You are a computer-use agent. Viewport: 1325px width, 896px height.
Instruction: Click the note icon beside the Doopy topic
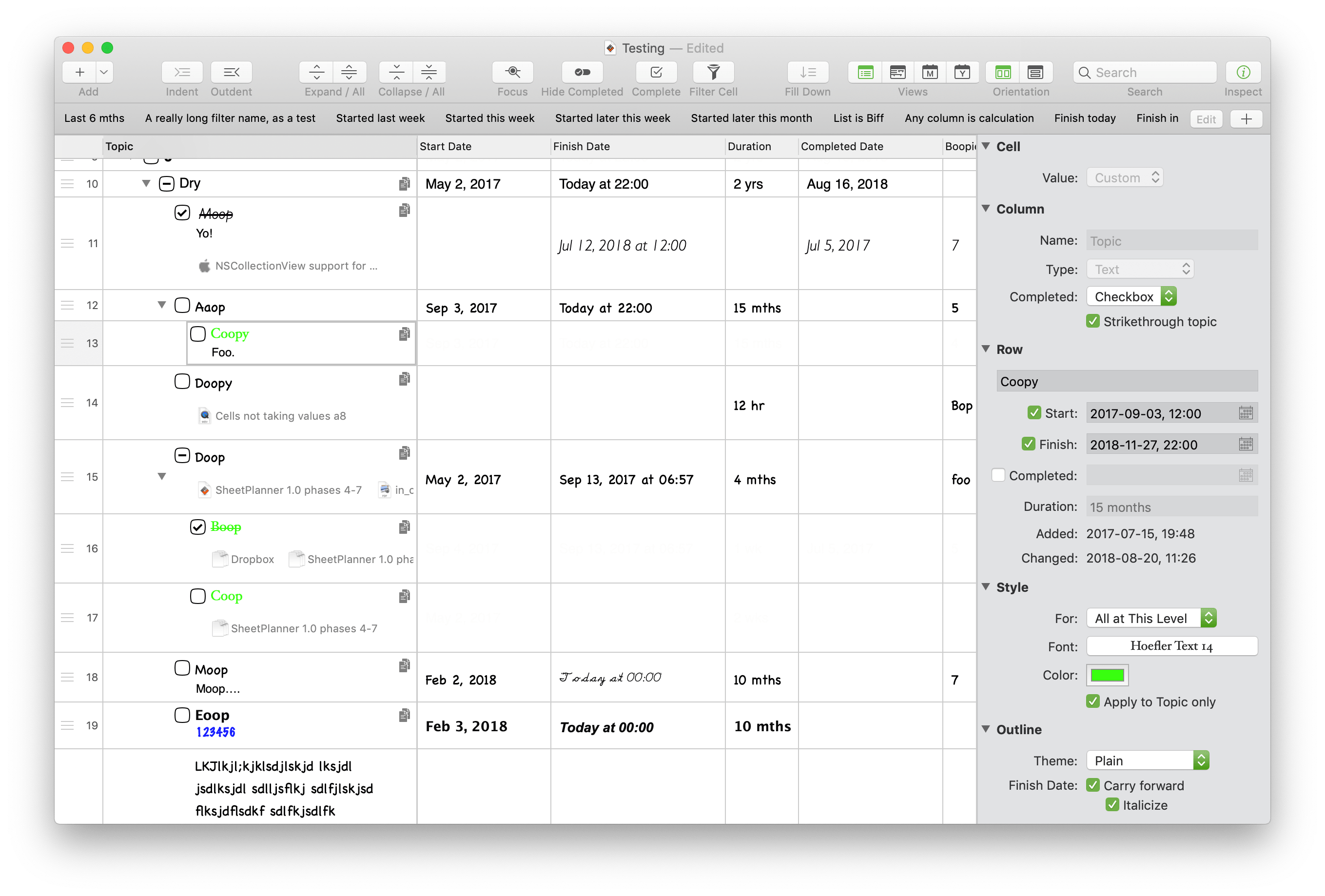pos(405,379)
